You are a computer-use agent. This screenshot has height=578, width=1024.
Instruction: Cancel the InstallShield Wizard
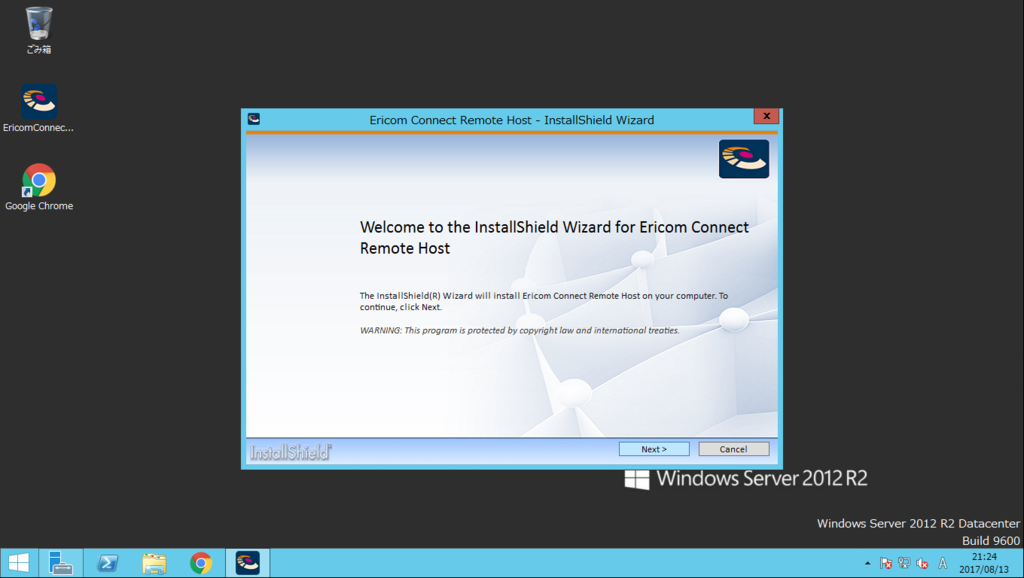[733, 449]
